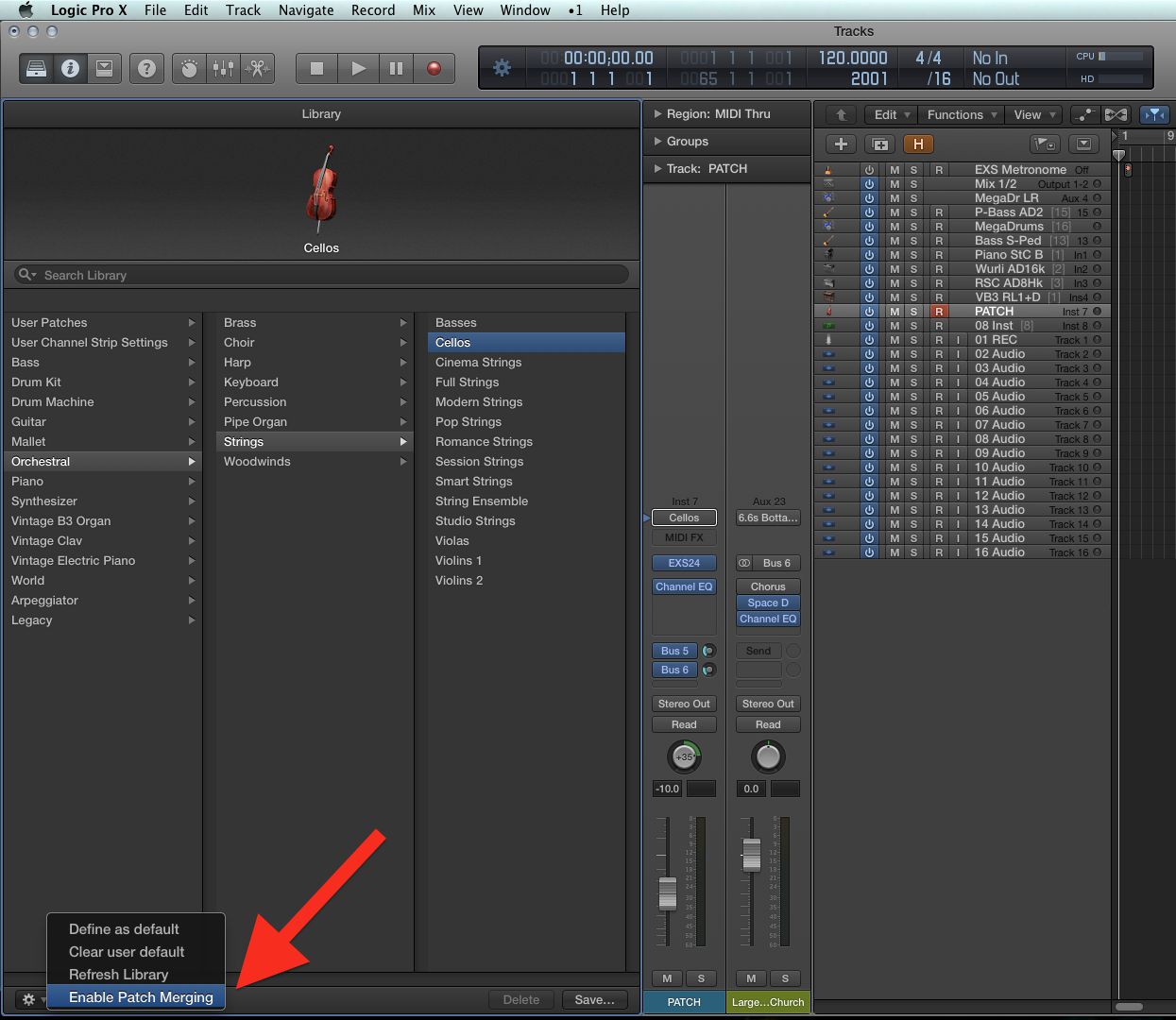Record-enable the P-Bass AD2 track
The width and height of the screenshot is (1176, 1020).
[x=939, y=212]
